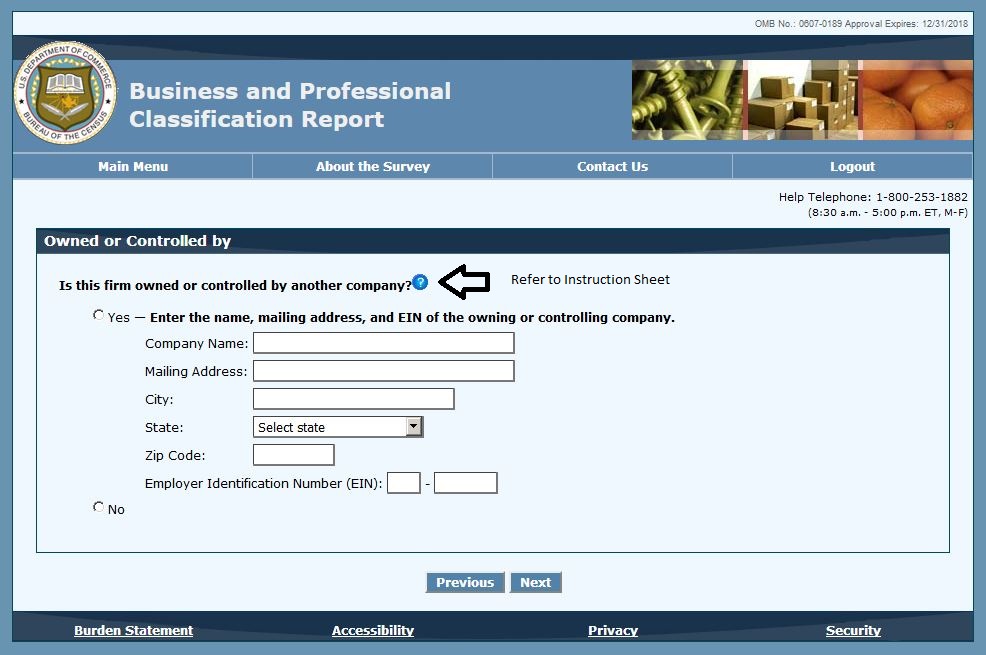Open the Burden Statement link
The height and width of the screenshot is (655, 986).
tap(133, 630)
